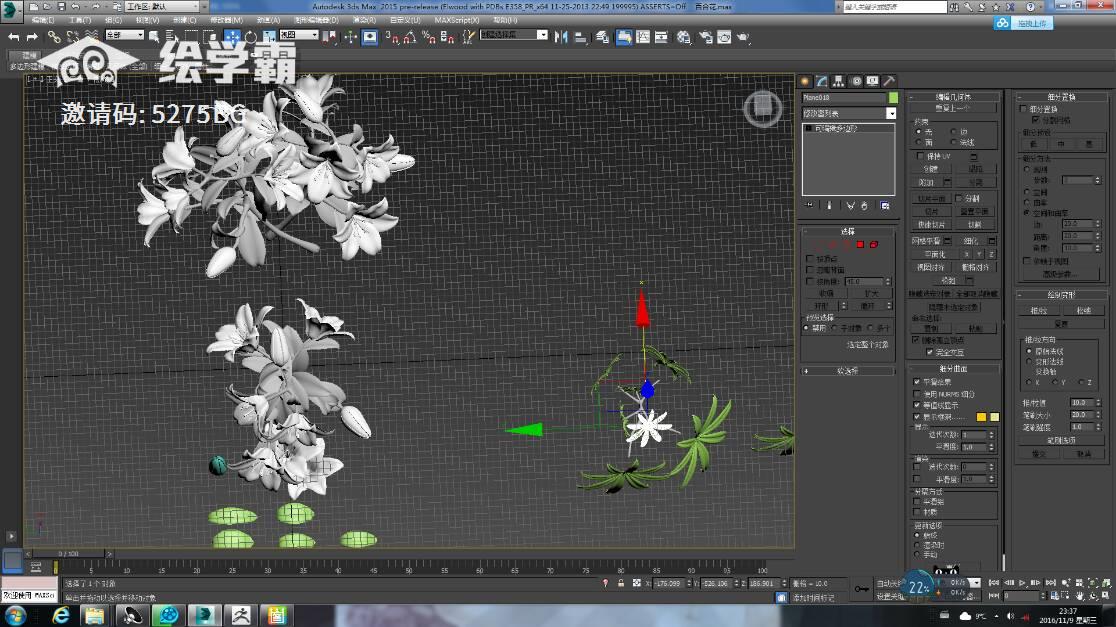The height and width of the screenshot is (627, 1116).
Task: Select the Polygon sub-object level icon
Action: 859,244
